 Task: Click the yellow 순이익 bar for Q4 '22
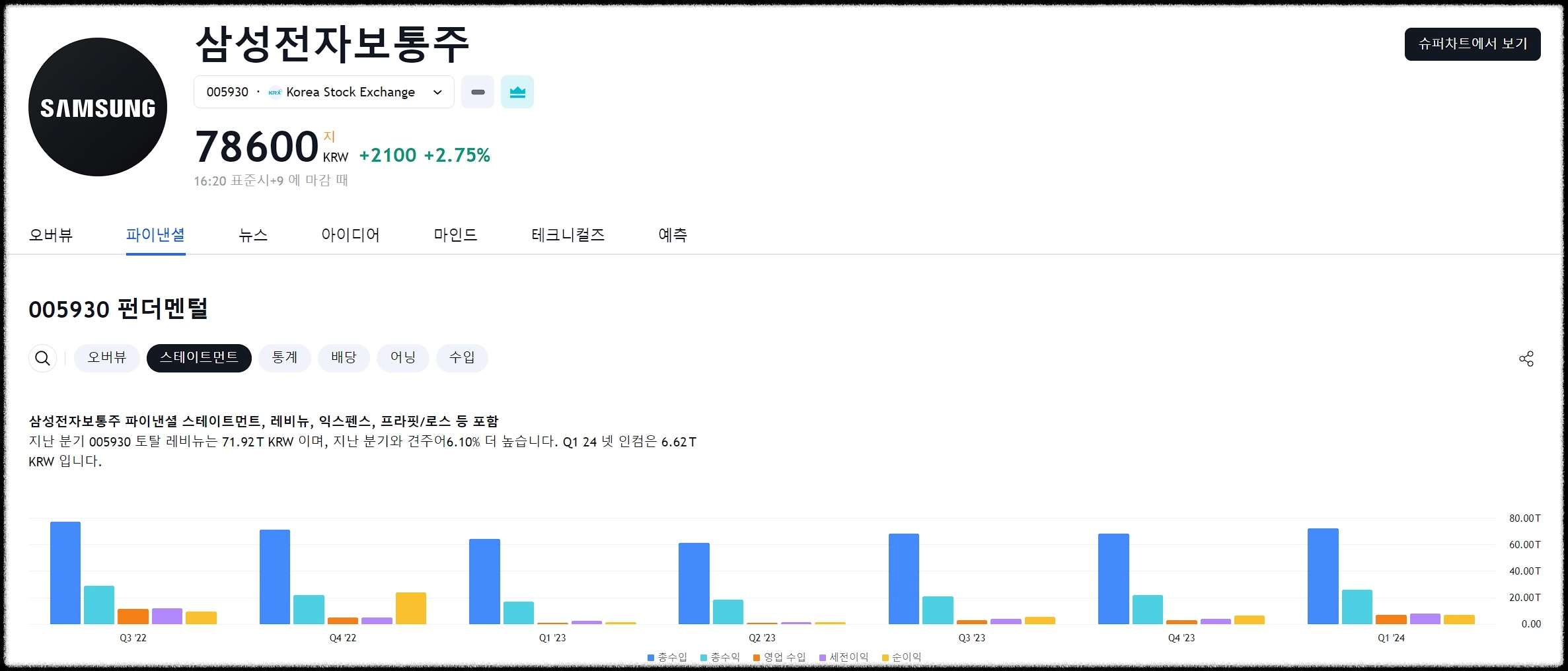pos(411,608)
